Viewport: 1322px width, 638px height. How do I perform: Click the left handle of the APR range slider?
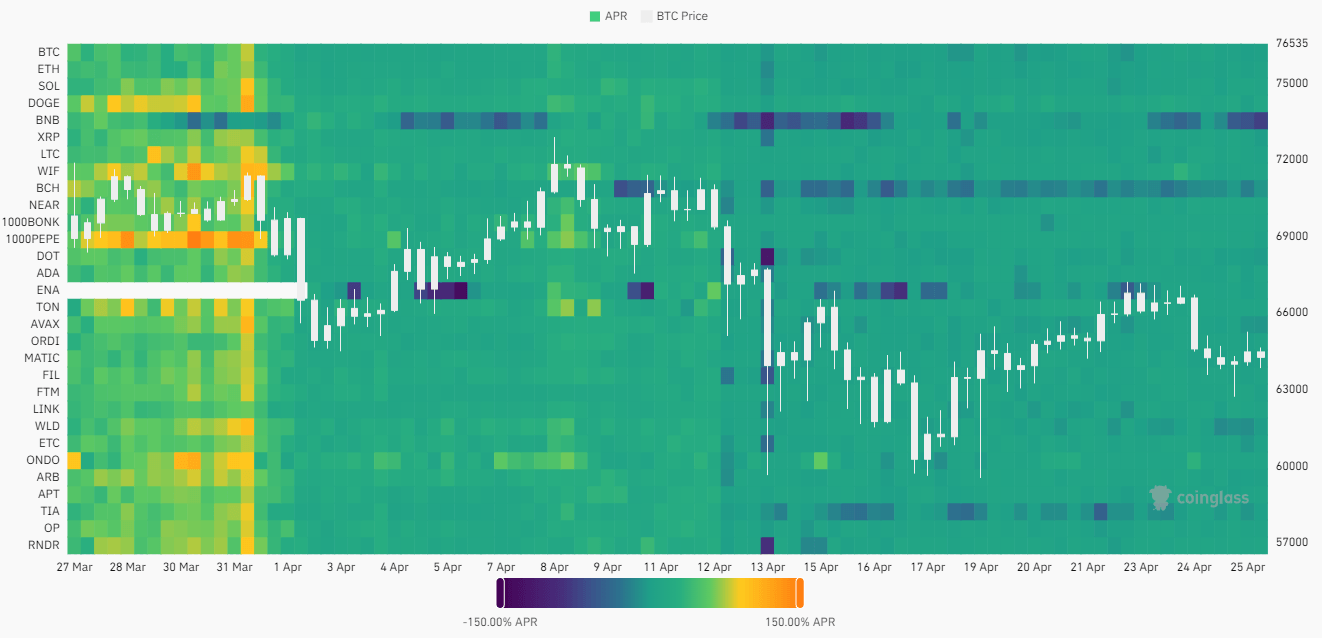tap(500, 593)
